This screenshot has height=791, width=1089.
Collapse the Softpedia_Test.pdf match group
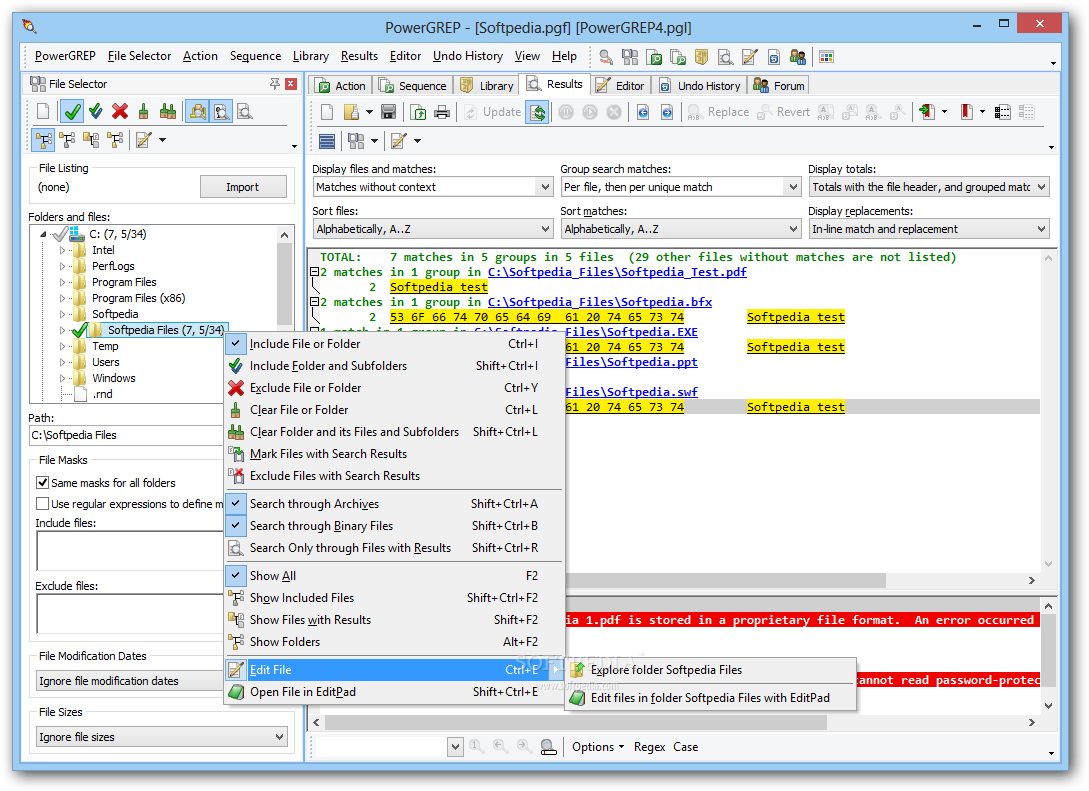[x=314, y=272]
